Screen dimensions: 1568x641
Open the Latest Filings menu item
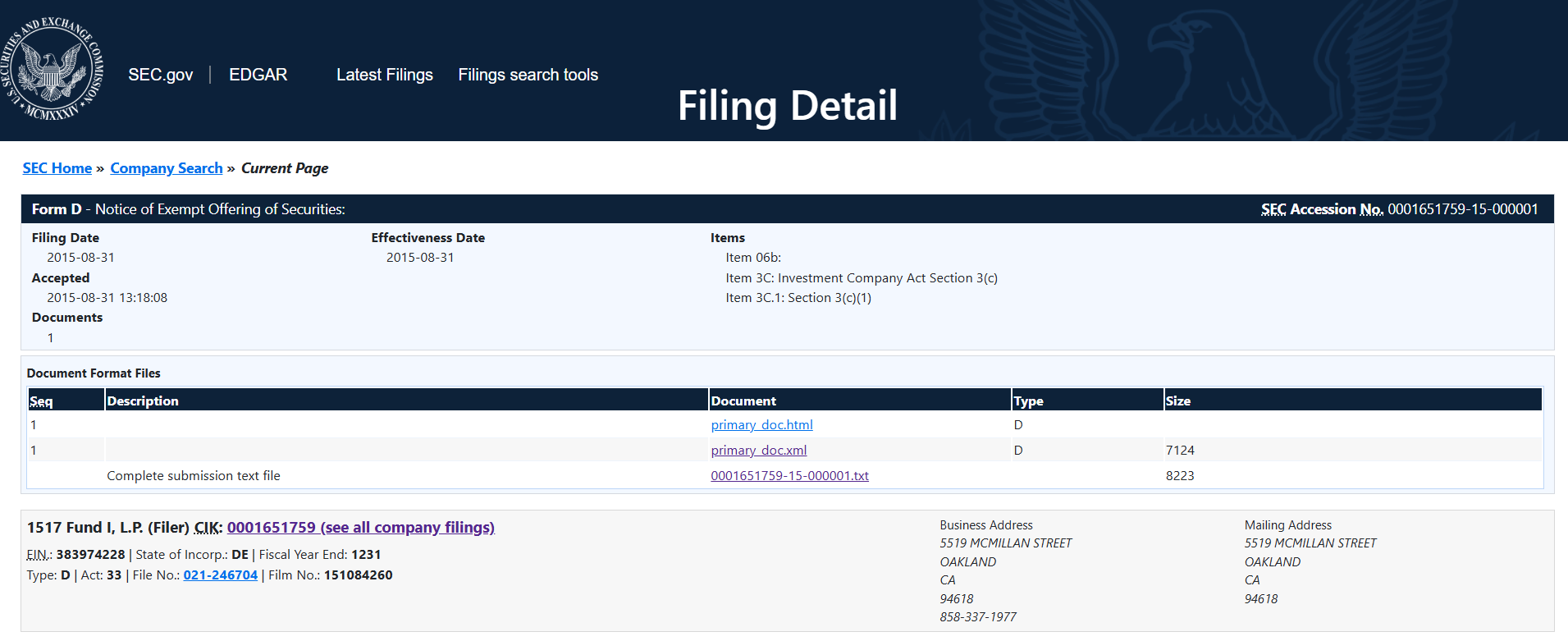pos(385,75)
